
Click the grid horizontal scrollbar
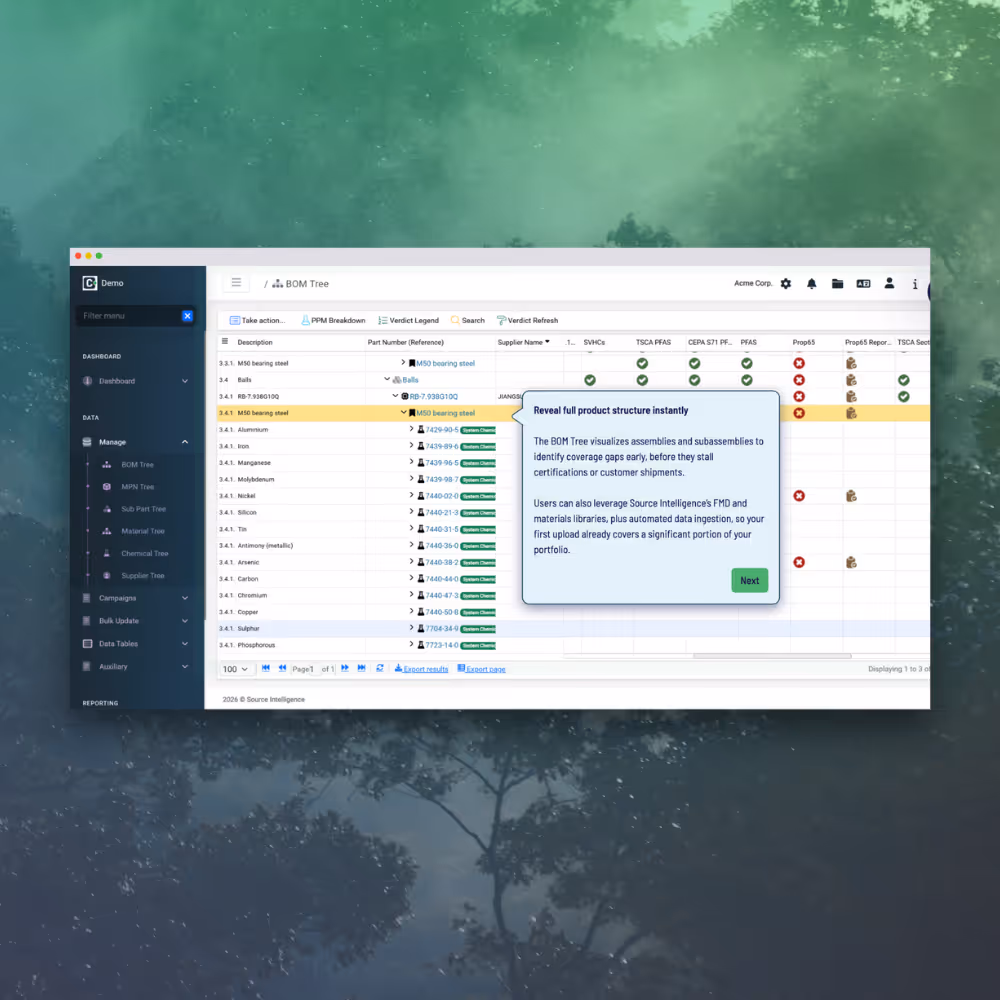772,656
